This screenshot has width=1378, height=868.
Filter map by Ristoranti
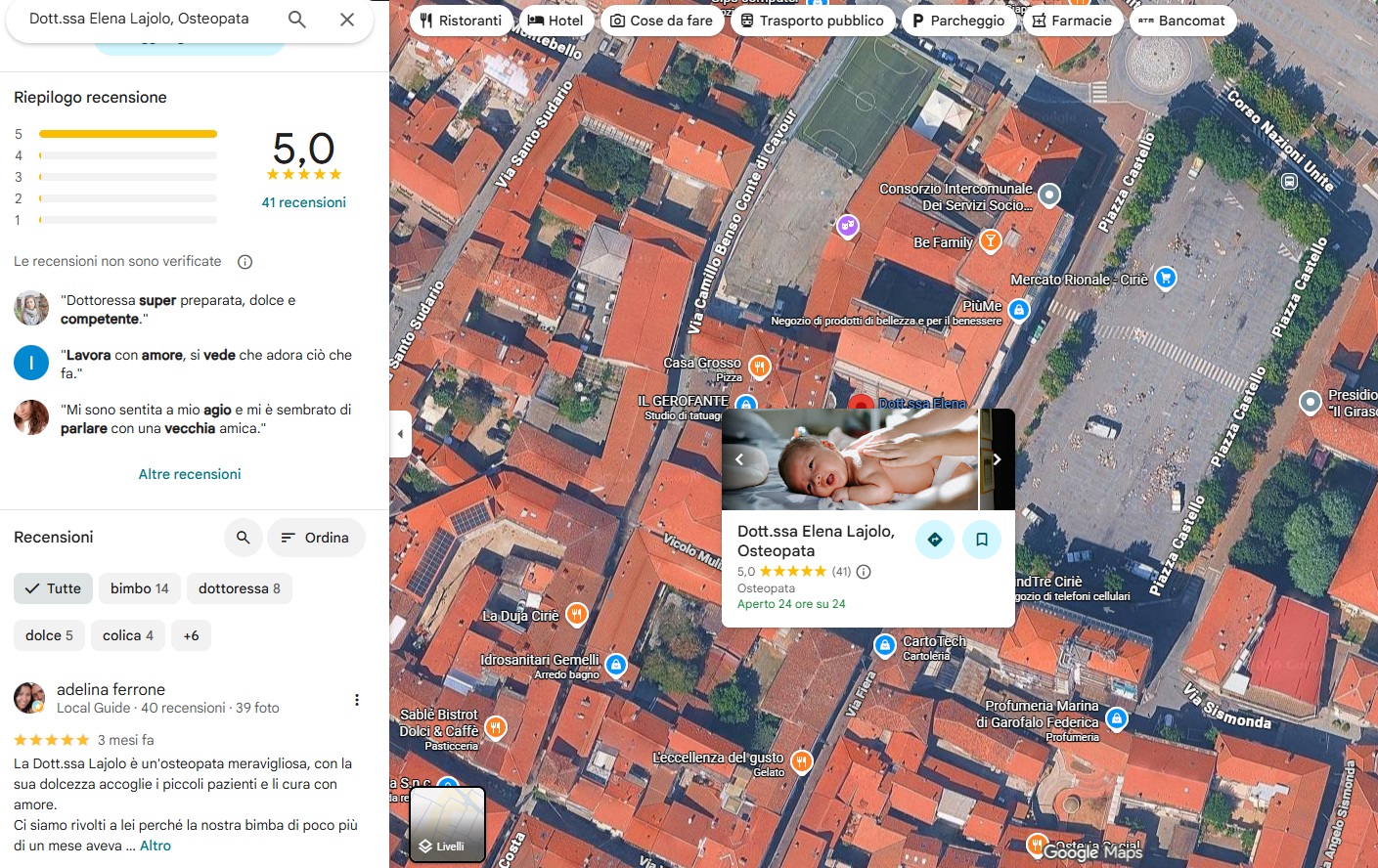pyautogui.click(x=461, y=21)
